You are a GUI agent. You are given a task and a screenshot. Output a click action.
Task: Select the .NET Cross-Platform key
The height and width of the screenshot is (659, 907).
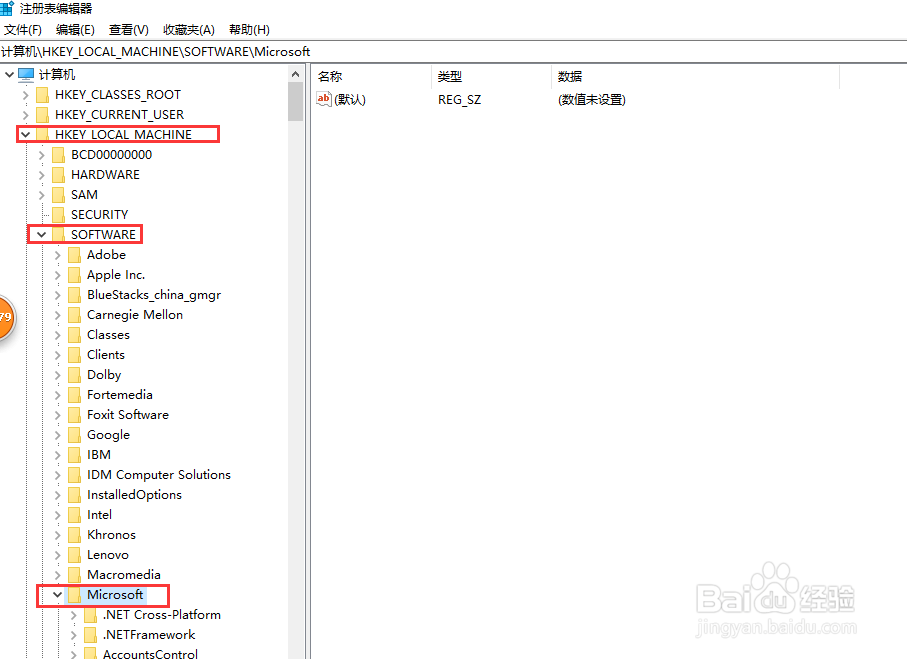162,614
